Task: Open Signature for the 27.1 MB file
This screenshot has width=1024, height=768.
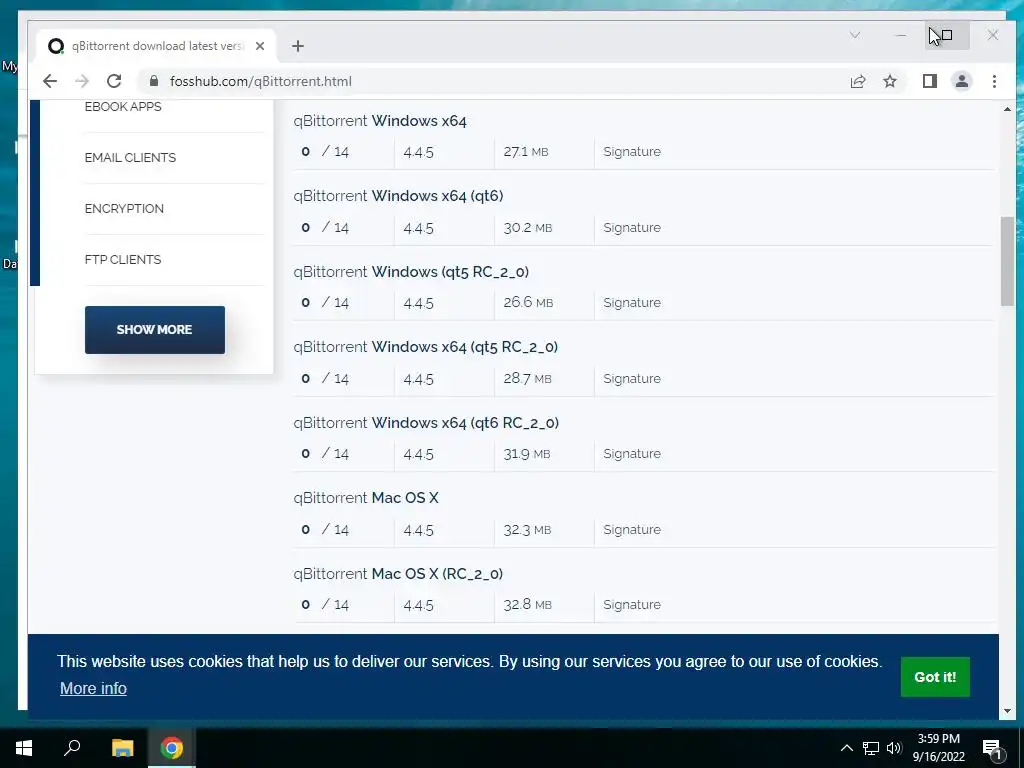Action: tap(632, 152)
